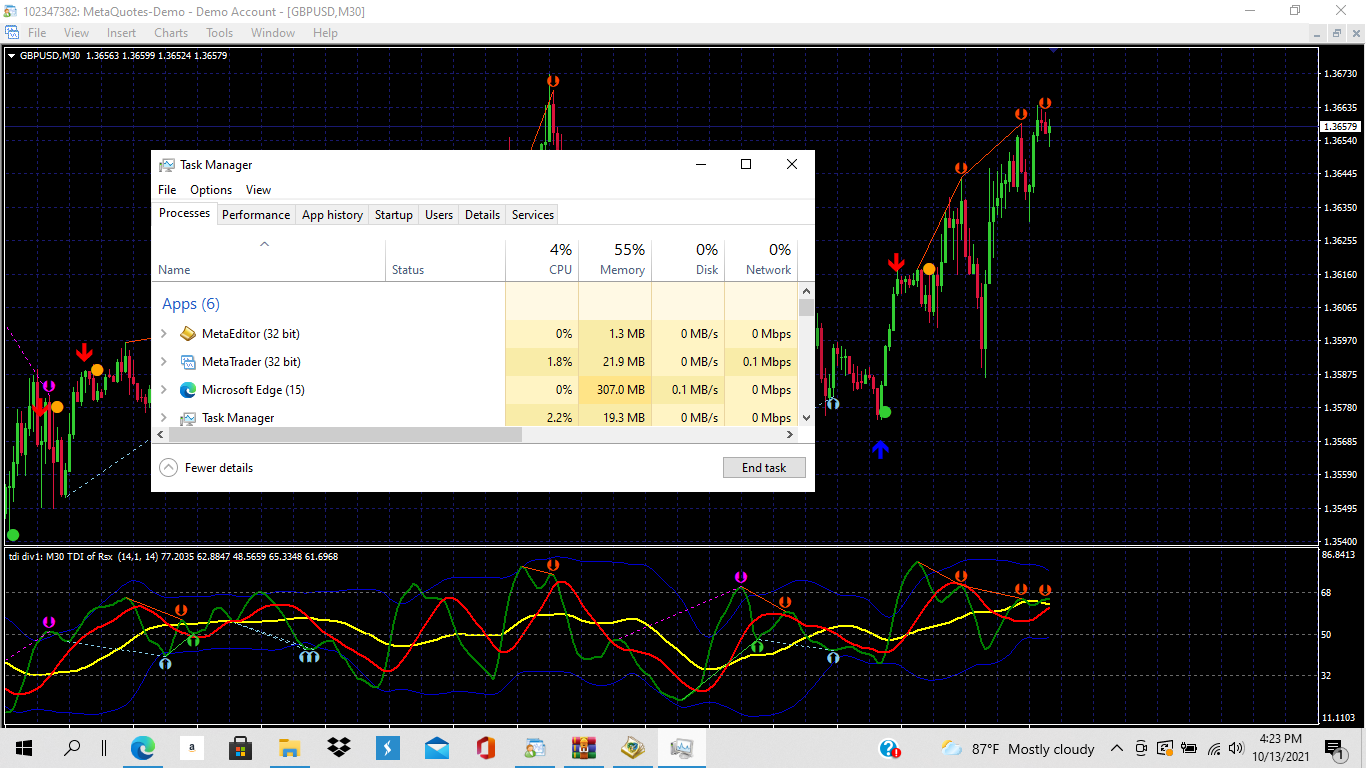Viewport: 1366px width, 768px height.
Task: Open File Explorer from the taskbar
Action: click(x=290, y=748)
